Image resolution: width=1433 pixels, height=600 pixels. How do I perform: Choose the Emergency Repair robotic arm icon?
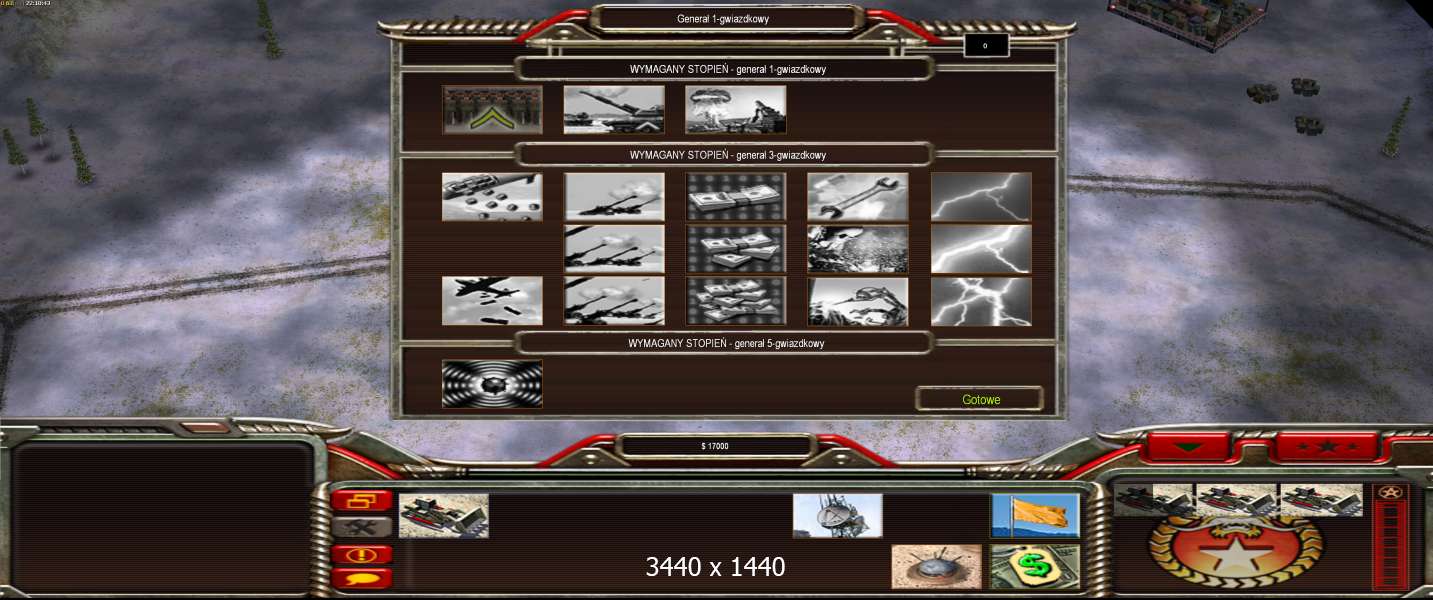pos(858,301)
